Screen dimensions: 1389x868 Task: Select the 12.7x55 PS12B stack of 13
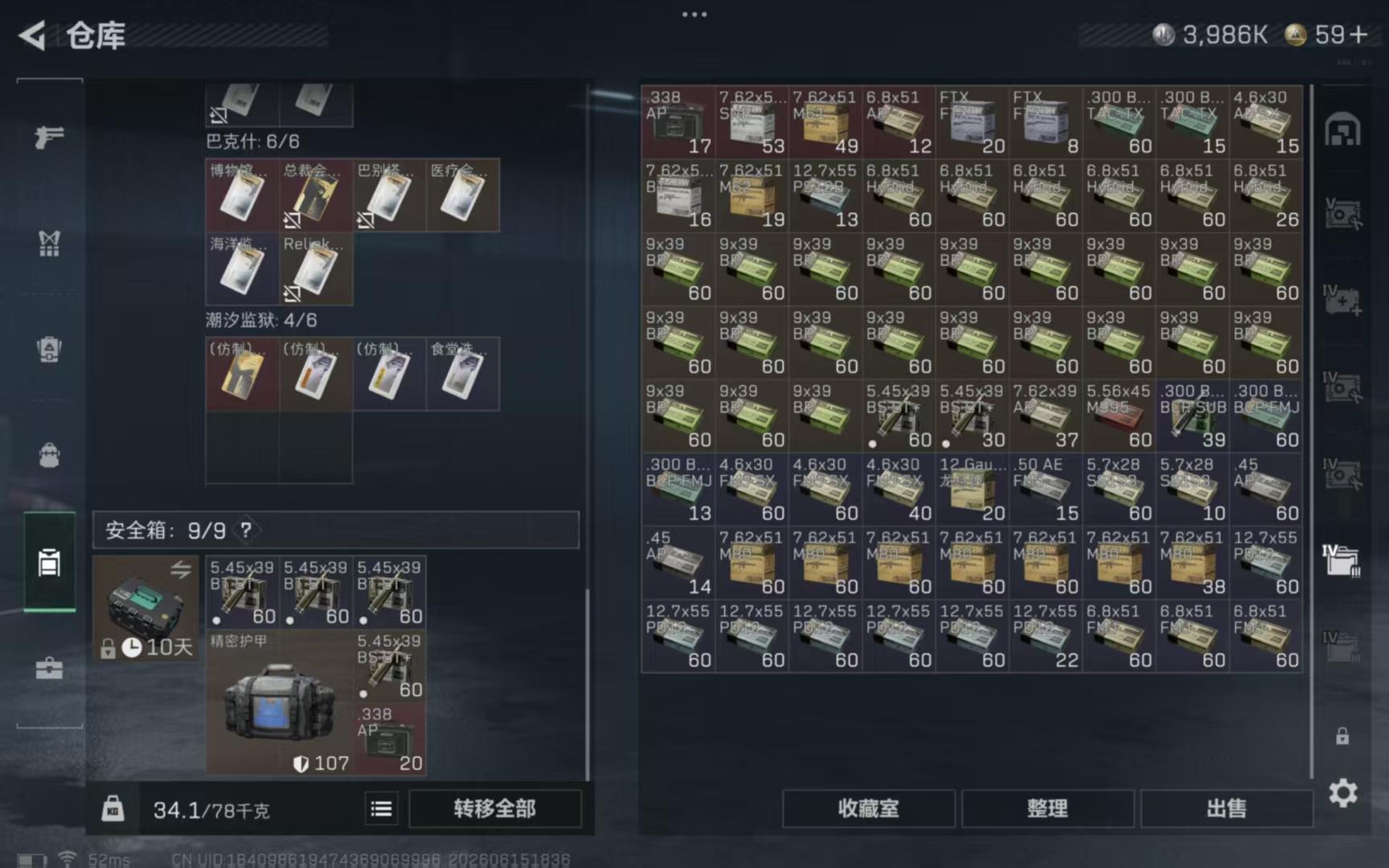click(826, 195)
